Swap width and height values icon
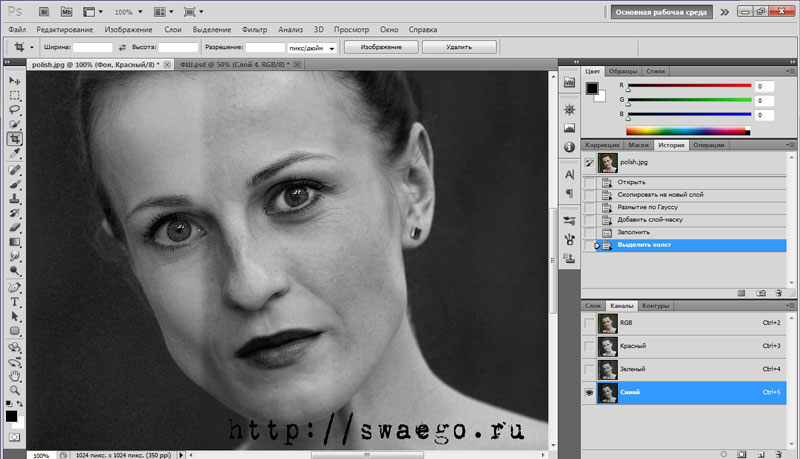 point(122,47)
